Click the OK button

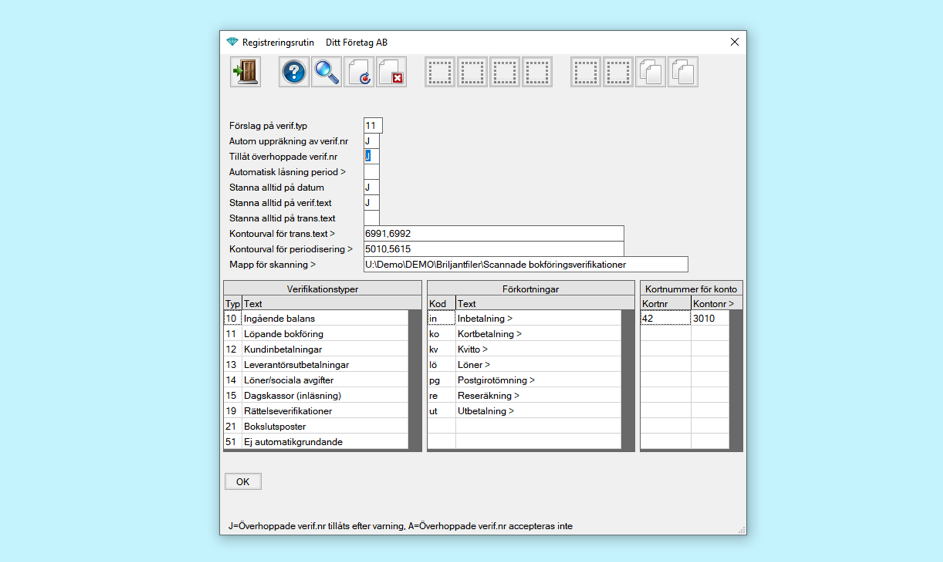point(243,481)
